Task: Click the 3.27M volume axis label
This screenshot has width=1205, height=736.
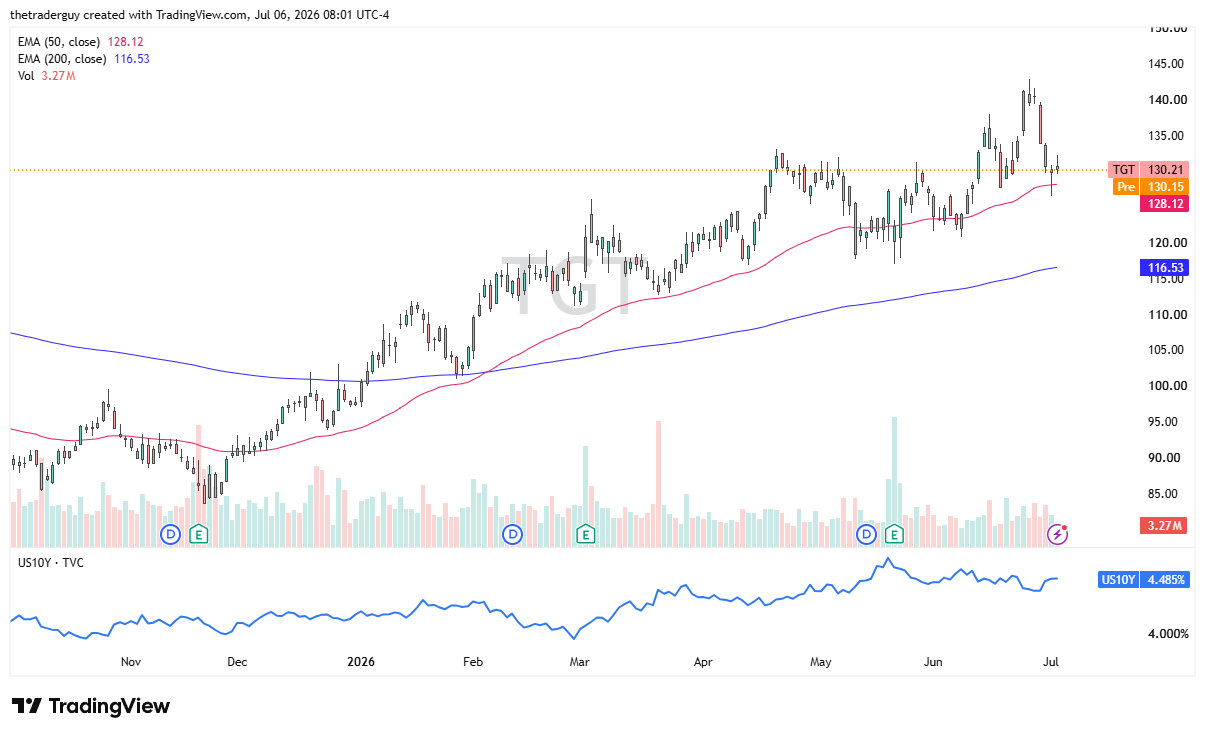Action: tap(1164, 525)
